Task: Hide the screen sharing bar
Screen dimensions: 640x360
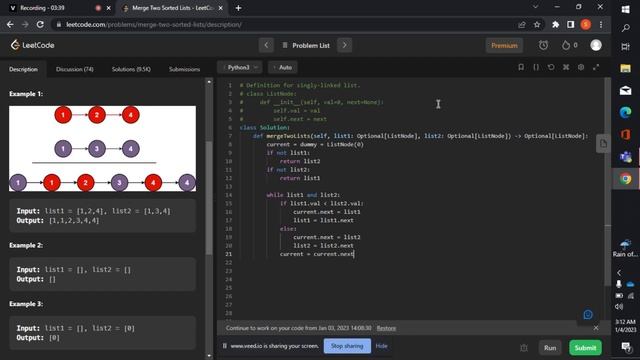Action: pyautogui.click(x=381, y=346)
